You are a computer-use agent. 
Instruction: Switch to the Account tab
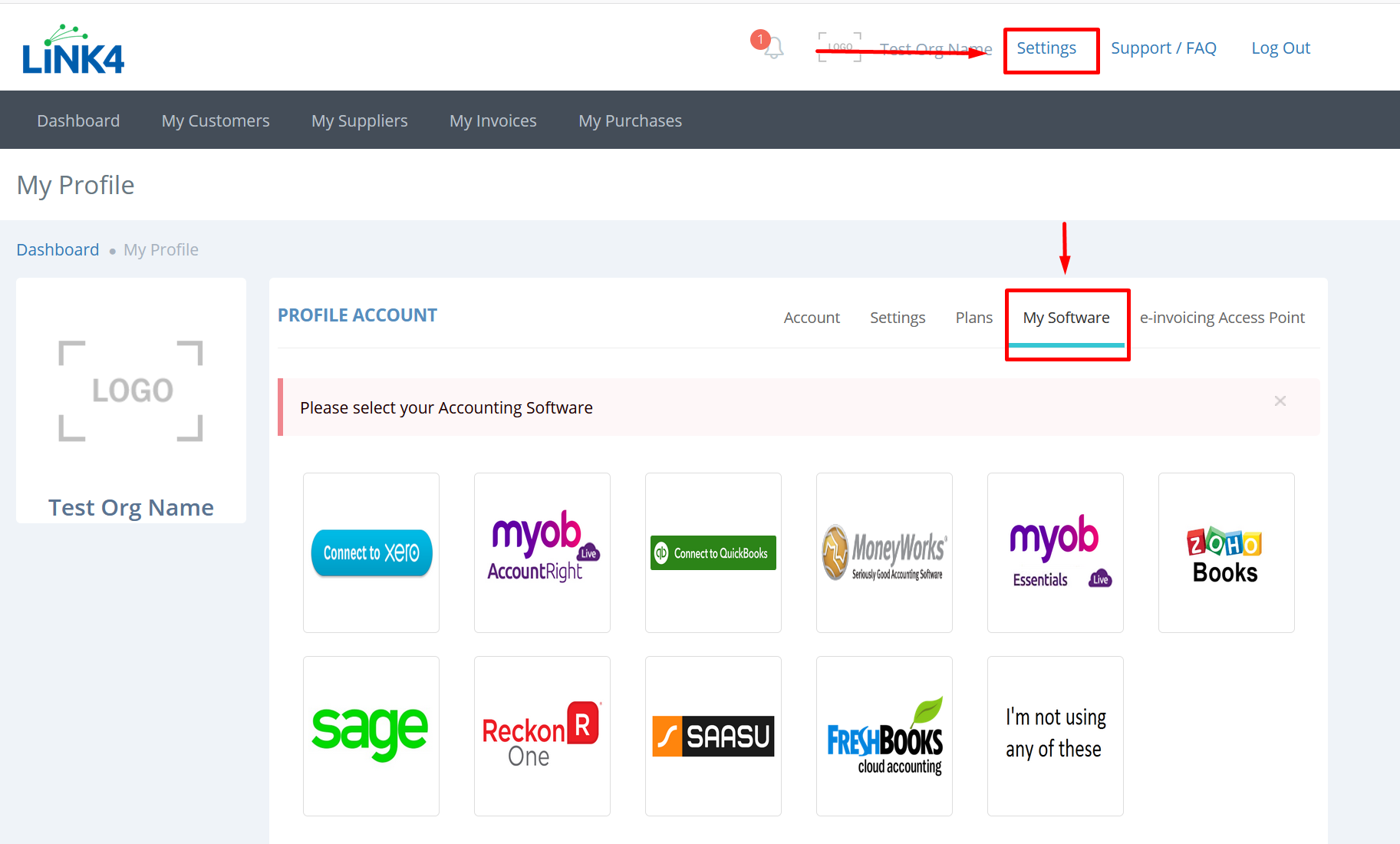pos(812,318)
